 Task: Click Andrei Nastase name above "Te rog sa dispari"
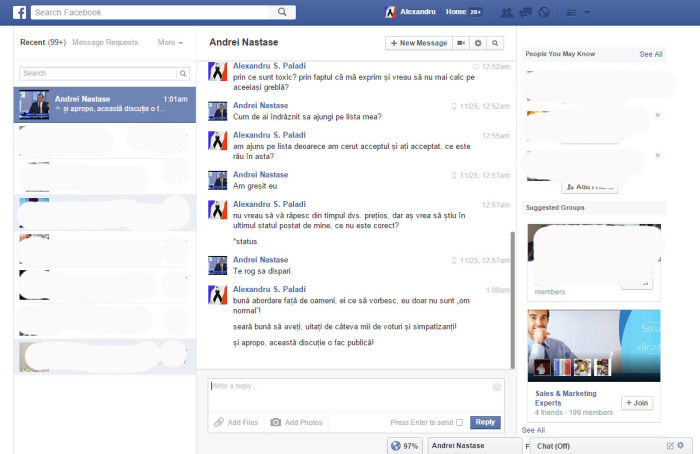point(260,260)
